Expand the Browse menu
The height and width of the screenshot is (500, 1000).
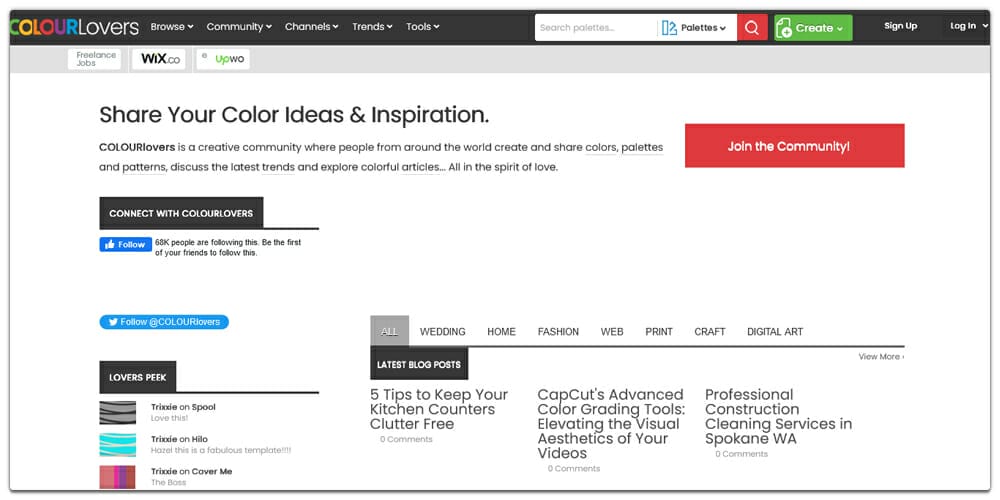[172, 27]
